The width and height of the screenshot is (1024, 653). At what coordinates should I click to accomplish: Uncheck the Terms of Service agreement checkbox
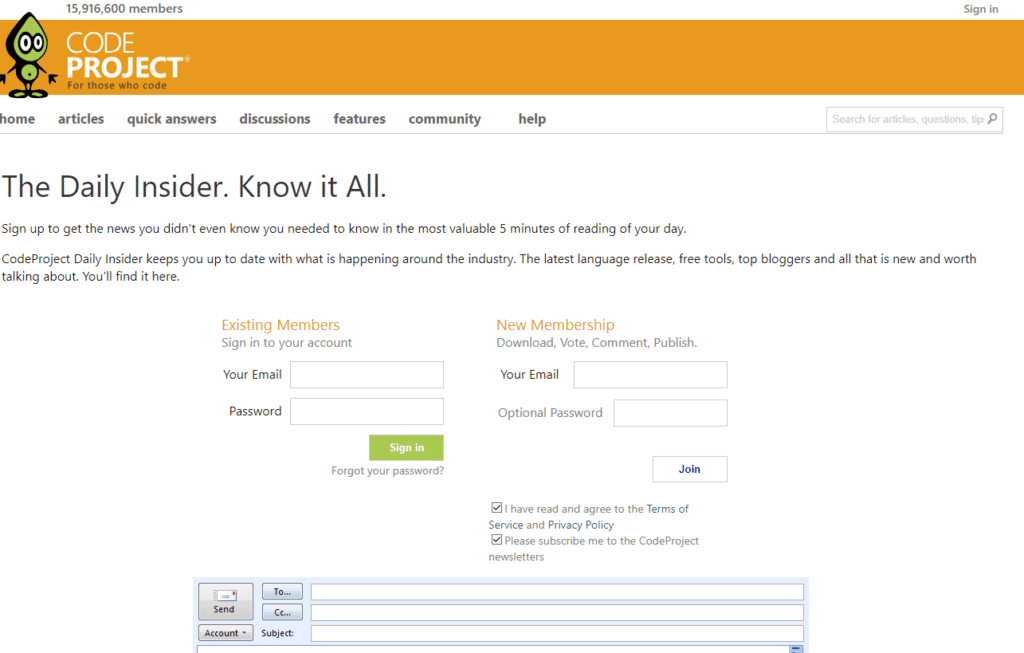[497, 507]
